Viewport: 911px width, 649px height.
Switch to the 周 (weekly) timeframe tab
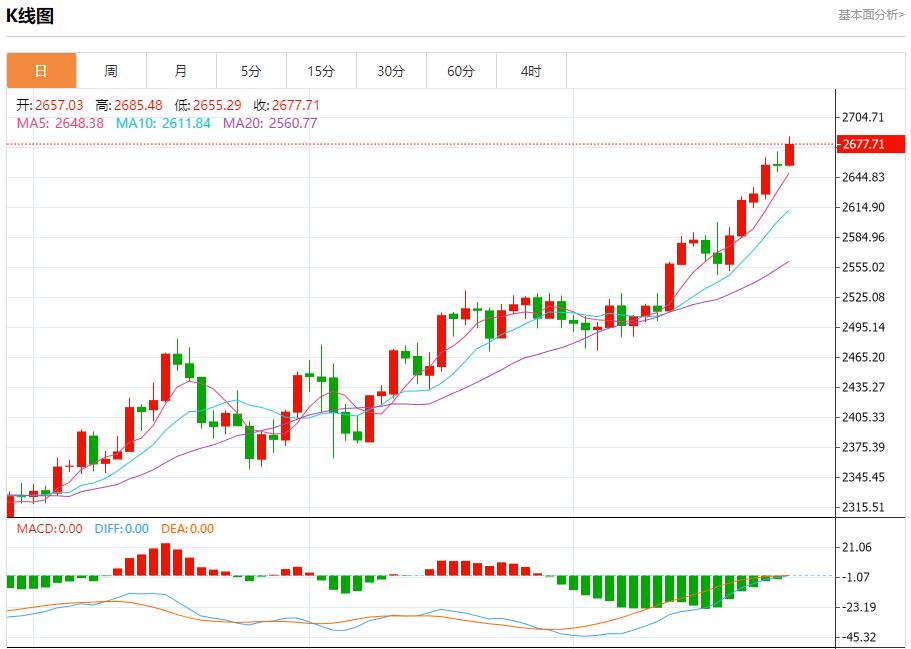tap(111, 71)
